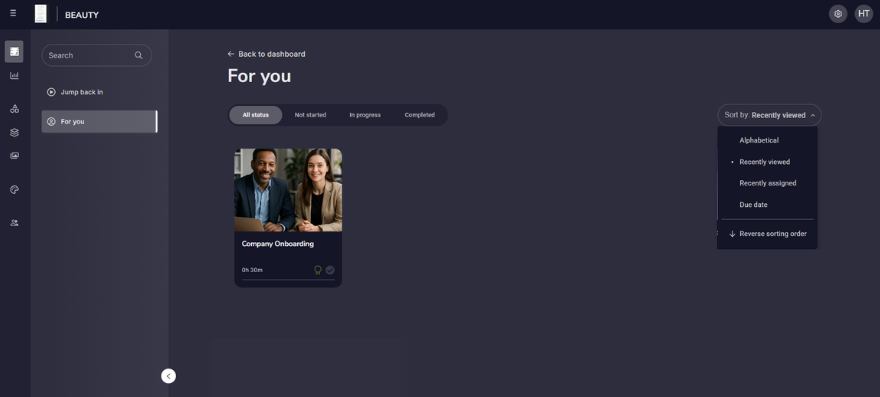The image size is (880, 397).
Task: Select the All status filter tab
Action: click(255, 115)
